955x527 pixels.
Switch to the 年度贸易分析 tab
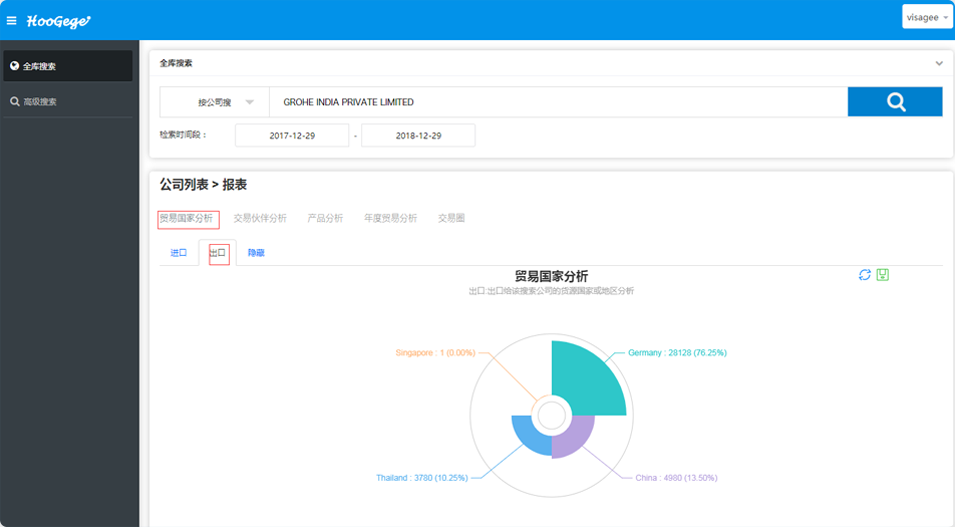(390, 218)
